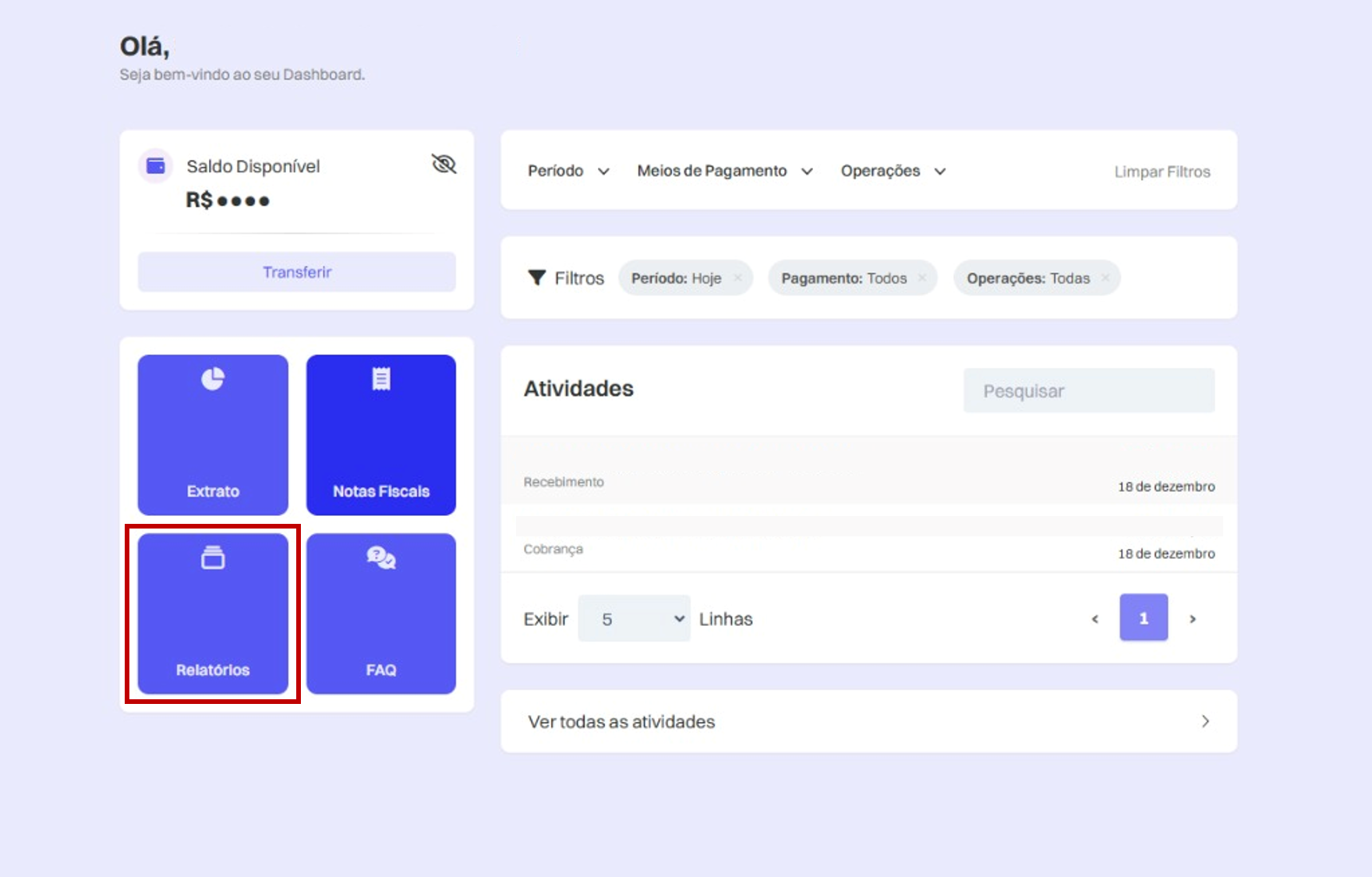This screenshot has height=877, width=1372.
Task: Expand the Meios de Pagamento dropdown
Action: tap(725, 171)
